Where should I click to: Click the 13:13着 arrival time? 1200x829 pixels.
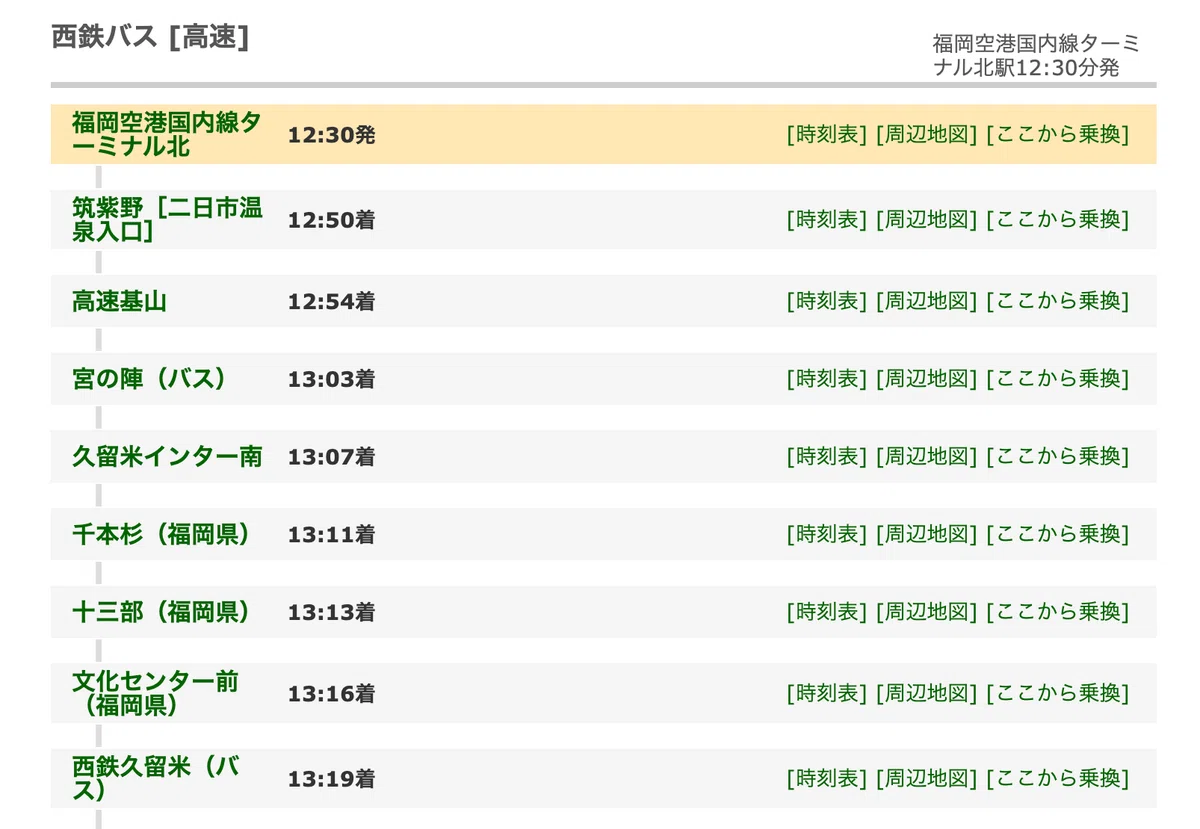pos(331,612)
